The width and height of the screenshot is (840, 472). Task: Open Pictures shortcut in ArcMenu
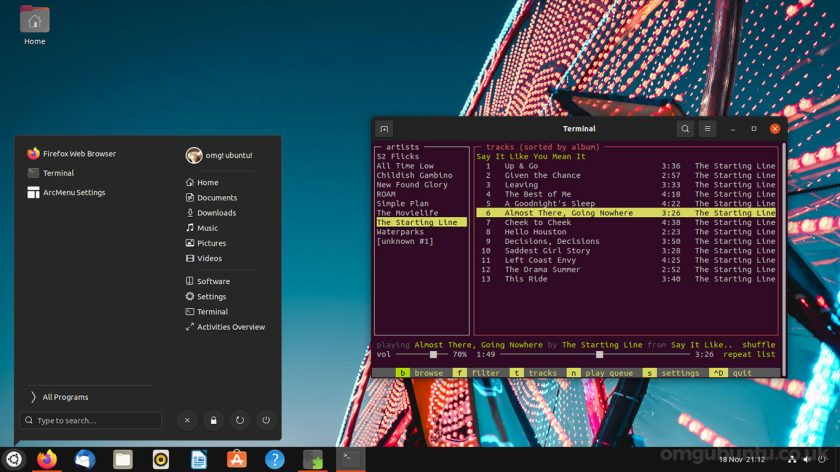tap(206, 243)
